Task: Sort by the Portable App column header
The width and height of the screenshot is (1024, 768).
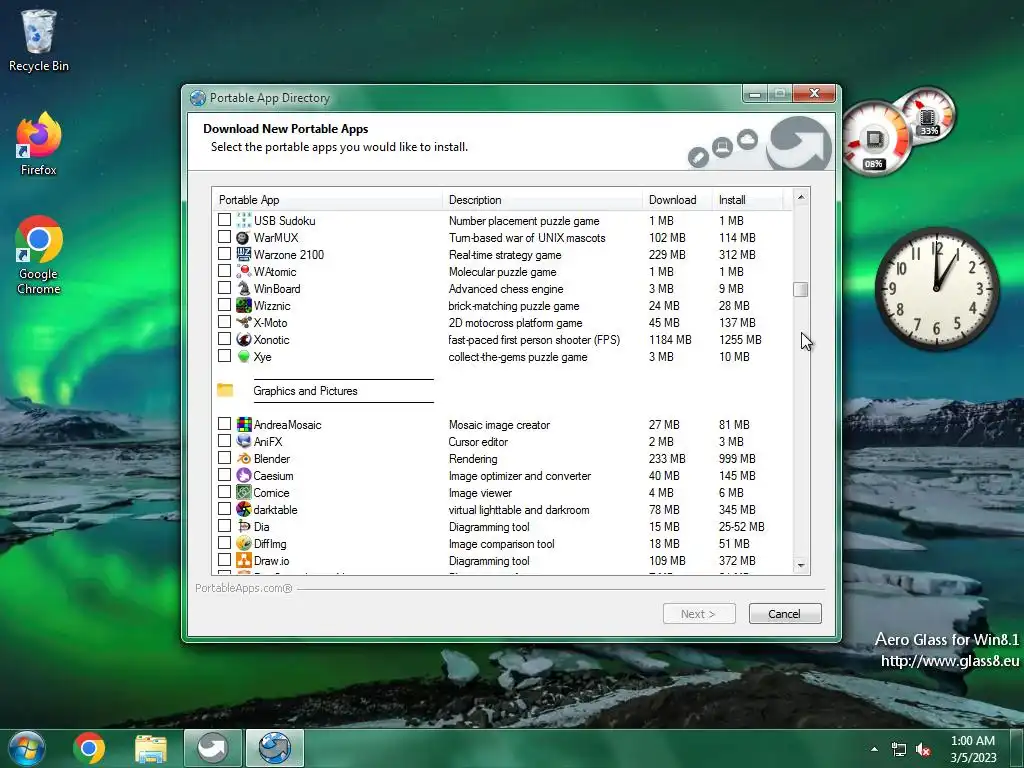Action: pos(327,200)
